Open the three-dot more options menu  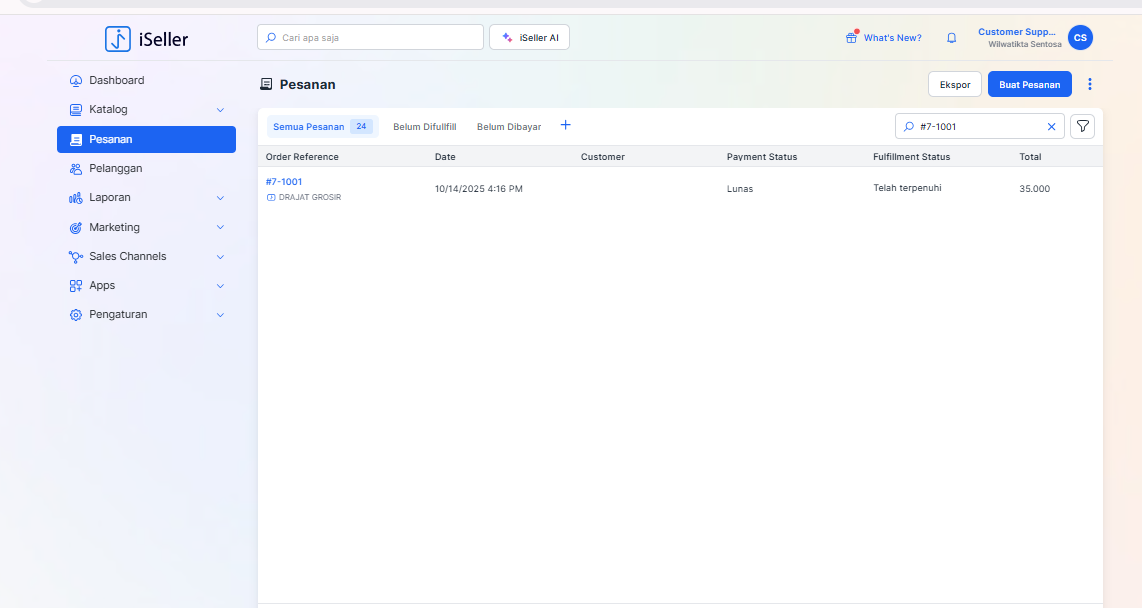click(x=1090, y=84)
